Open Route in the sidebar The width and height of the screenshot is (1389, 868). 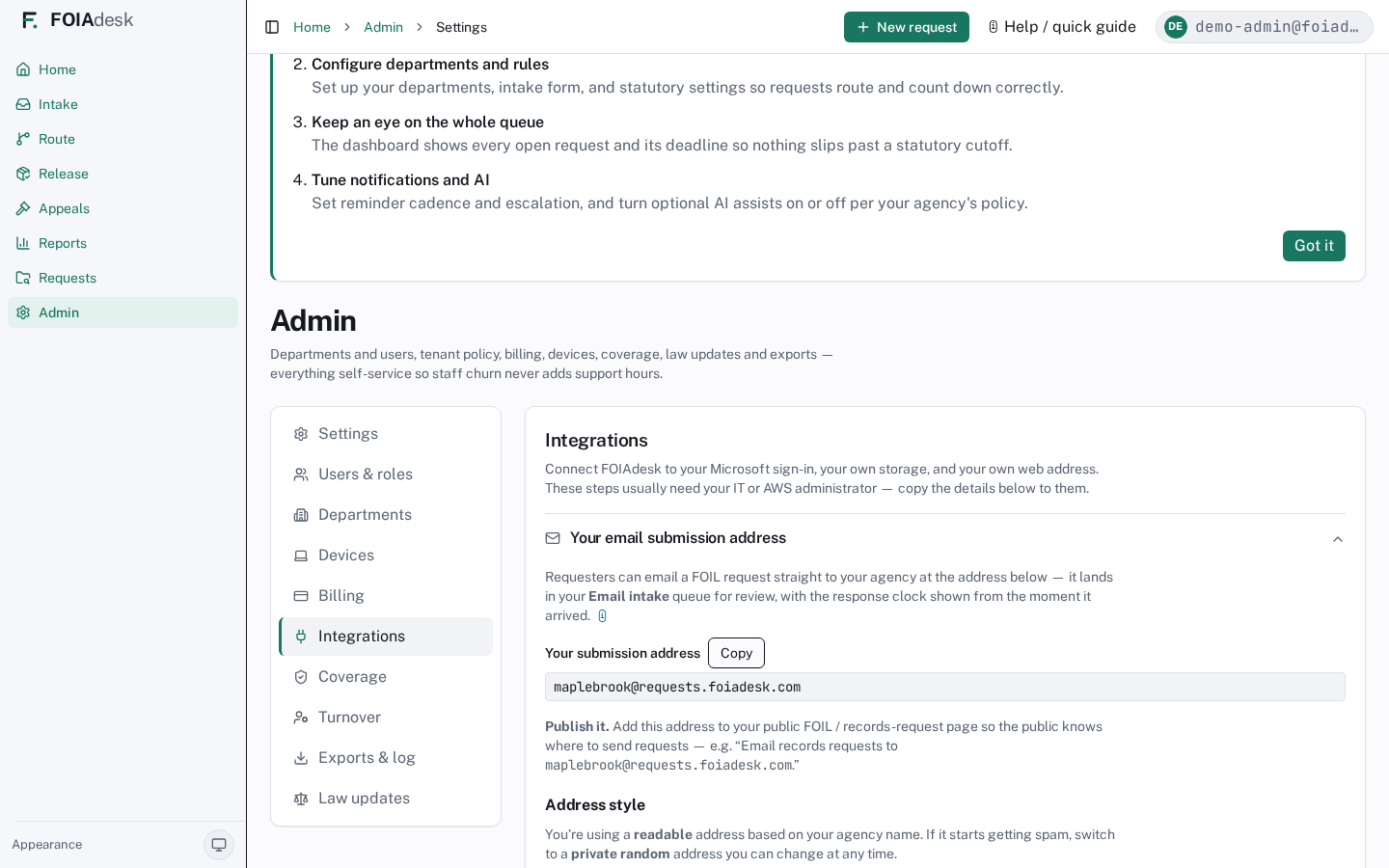coord(123,139)
